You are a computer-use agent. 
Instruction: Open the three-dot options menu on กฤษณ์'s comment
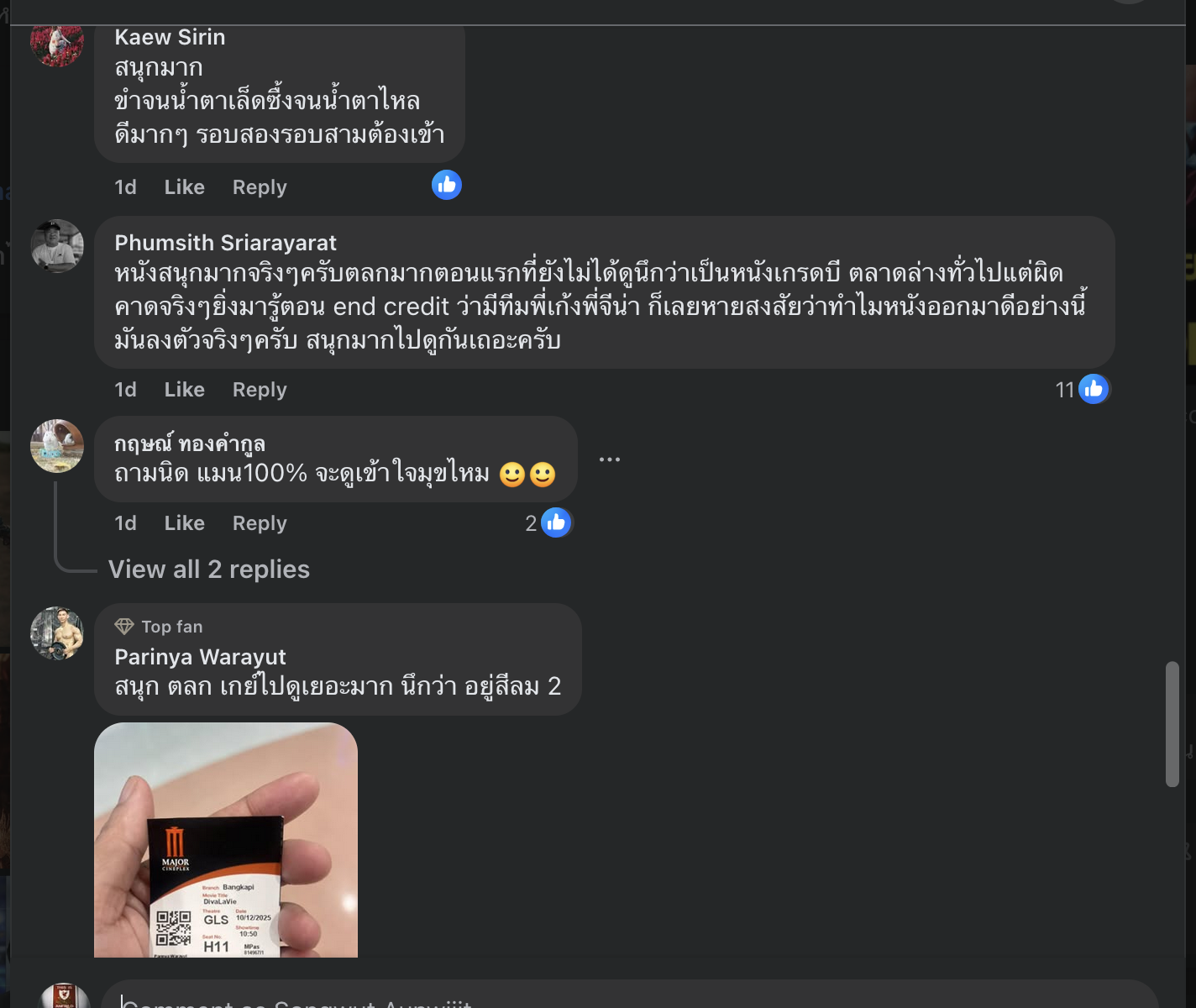point(610,459)
